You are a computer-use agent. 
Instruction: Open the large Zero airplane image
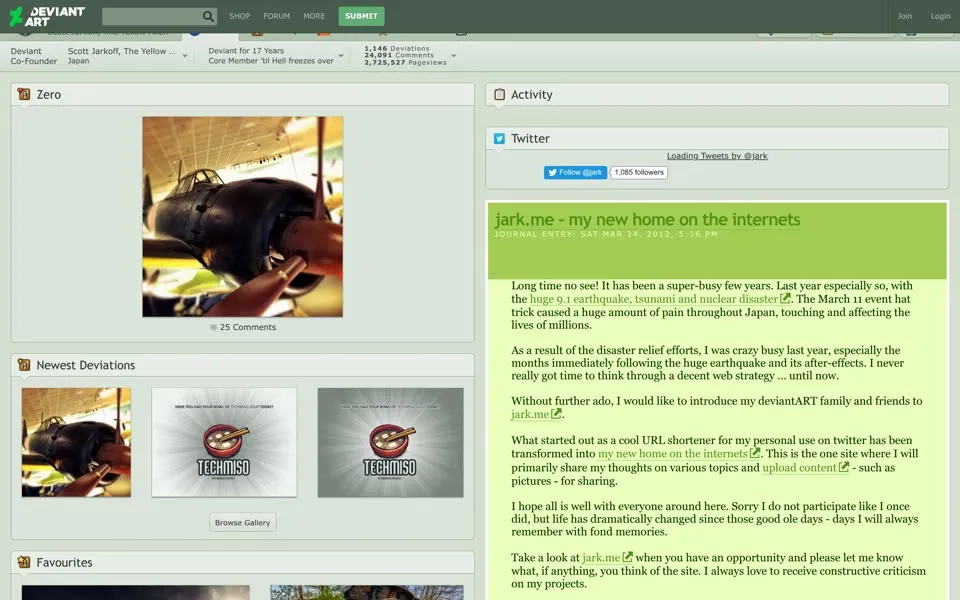(242, 217)
